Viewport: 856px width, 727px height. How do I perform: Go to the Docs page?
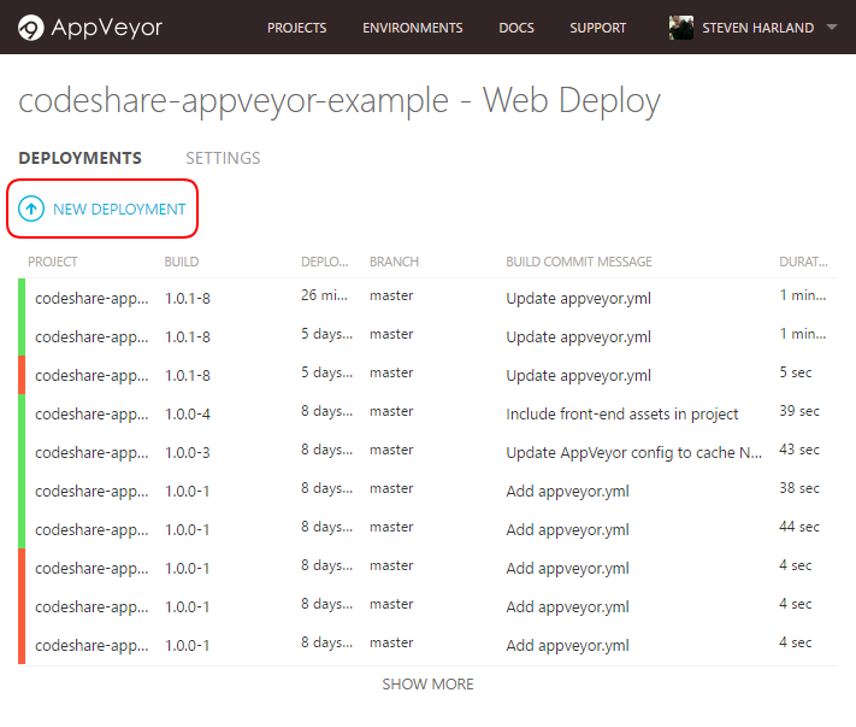click(x=516, y=28)
